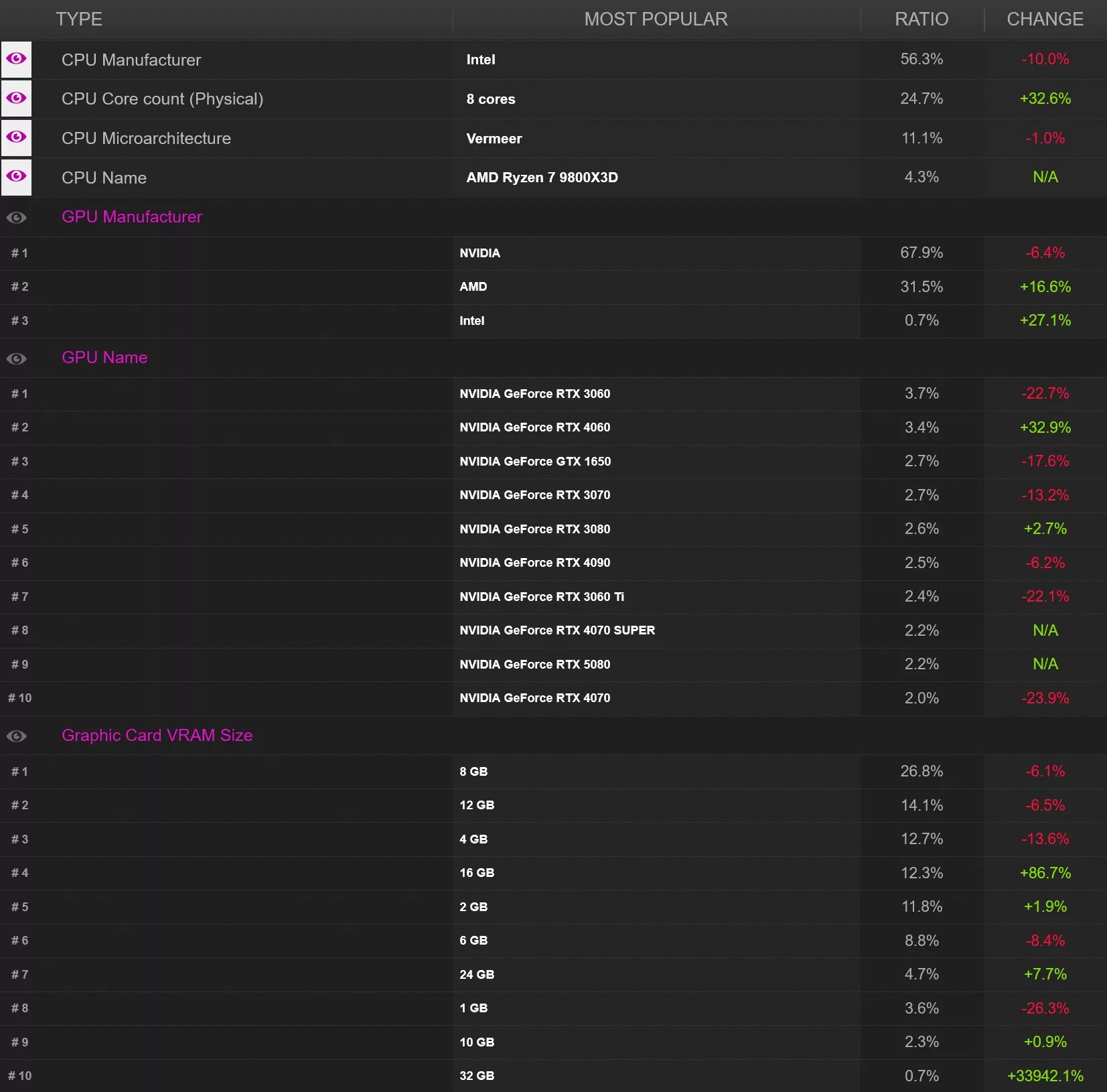The image size is (1107, 1092).
Task: Collapse GPU Manufacturer using its grey eye icon
Action: click(x=16, y=217)
